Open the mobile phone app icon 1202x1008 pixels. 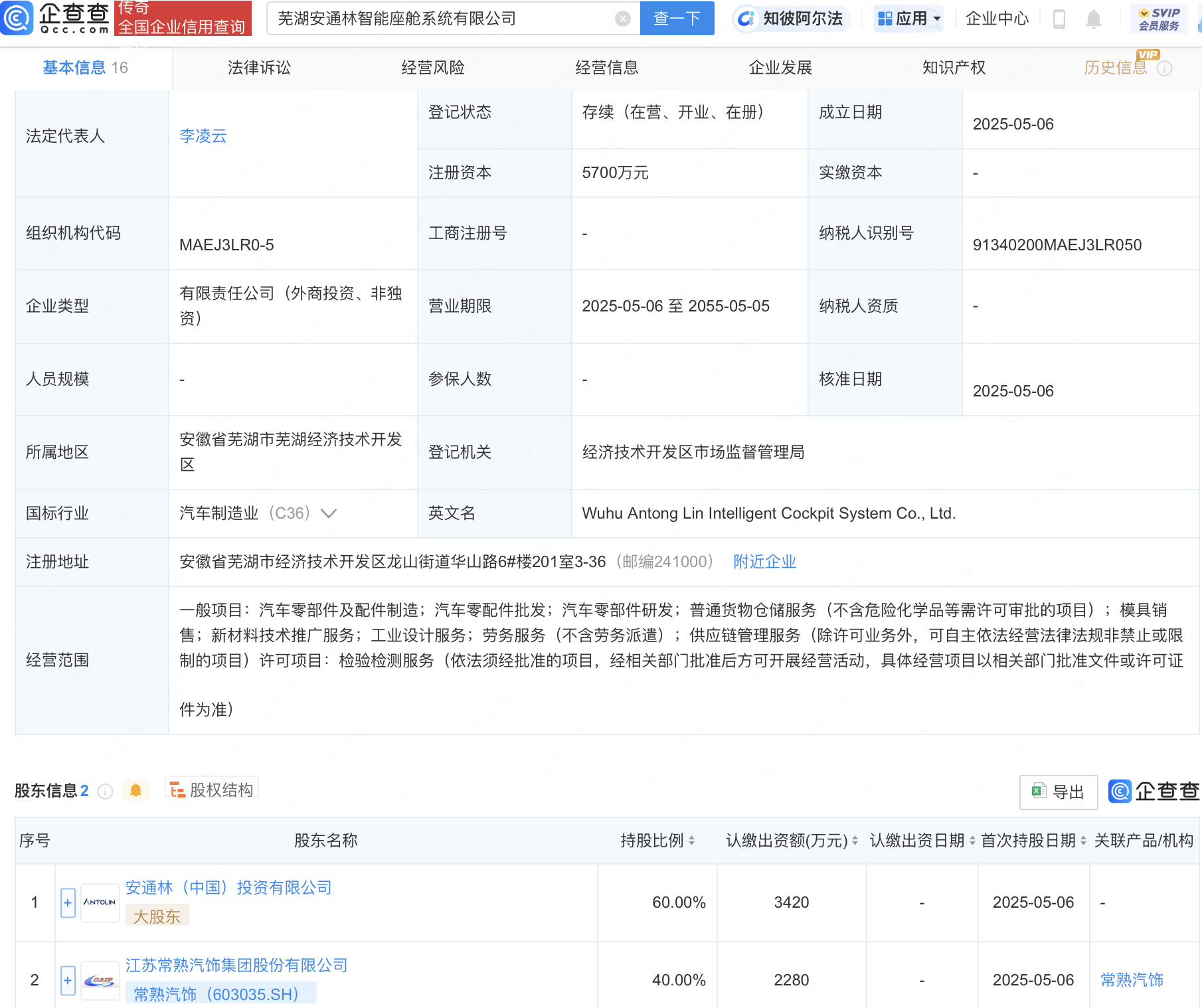1059,19
